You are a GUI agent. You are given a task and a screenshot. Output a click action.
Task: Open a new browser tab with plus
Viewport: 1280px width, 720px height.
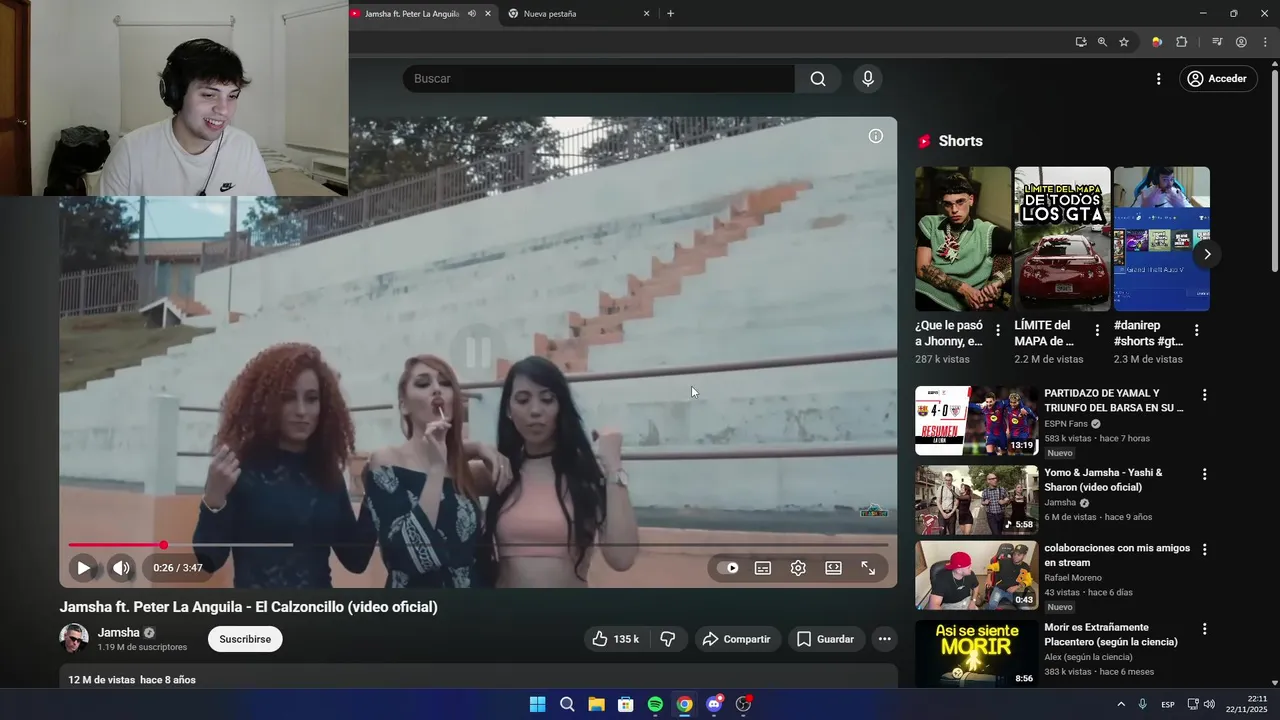click(670, 14)
